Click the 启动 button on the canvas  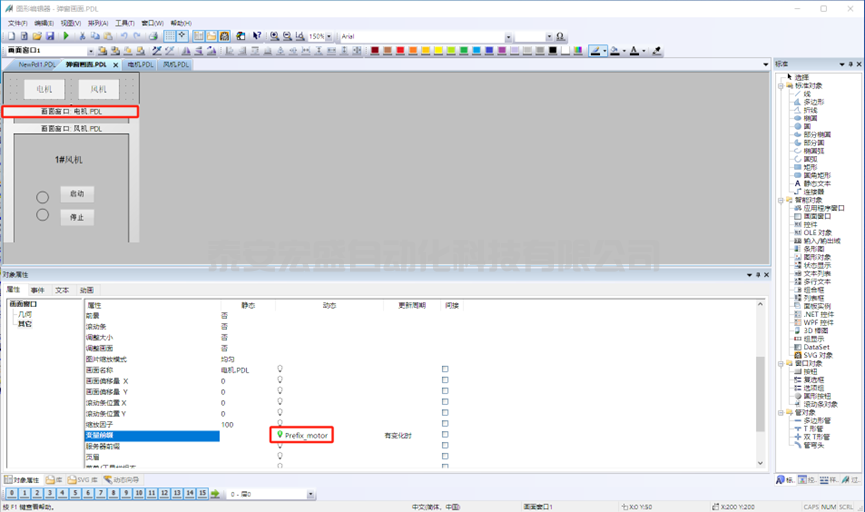[x=77, y=193]
